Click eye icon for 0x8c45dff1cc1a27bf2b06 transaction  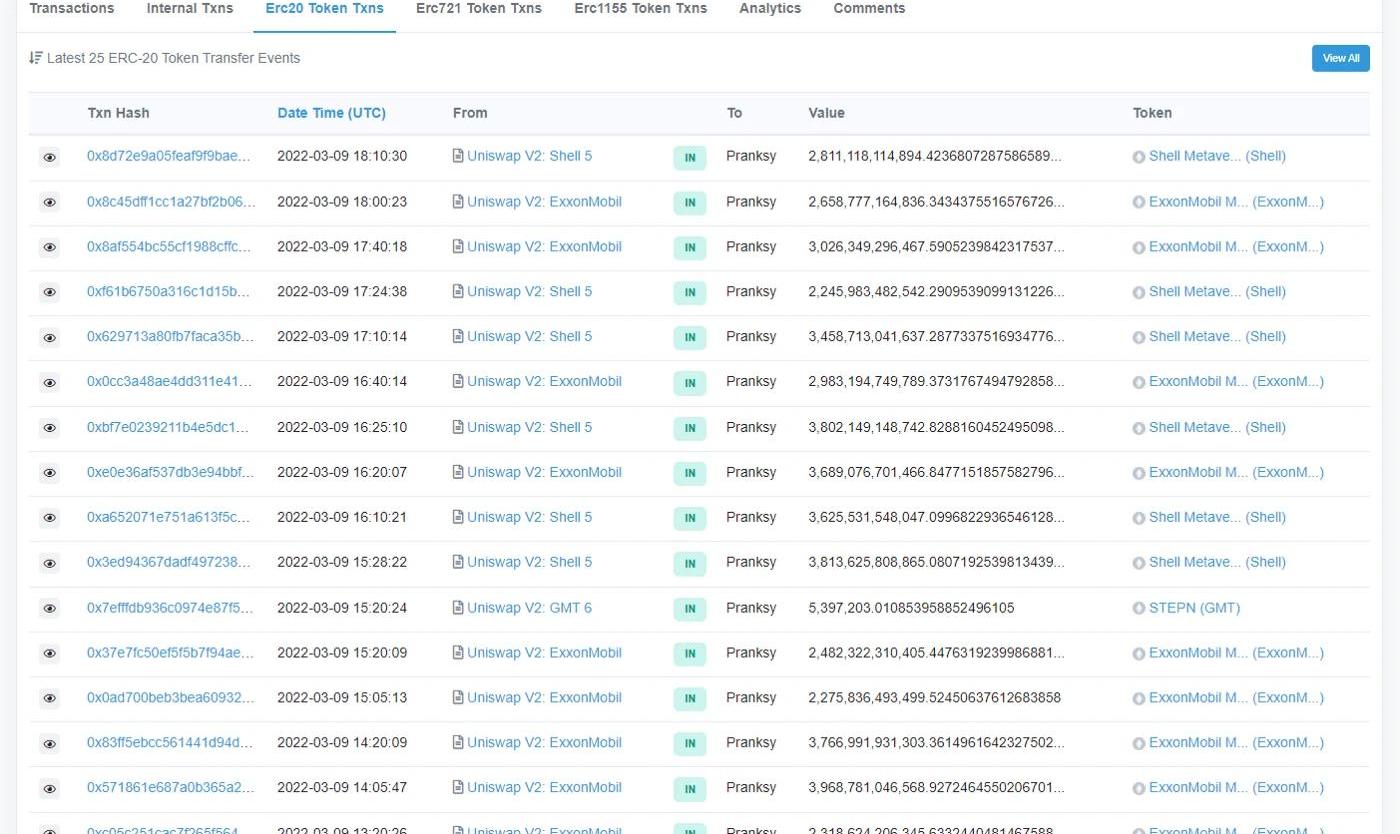[x=49, y=202]
